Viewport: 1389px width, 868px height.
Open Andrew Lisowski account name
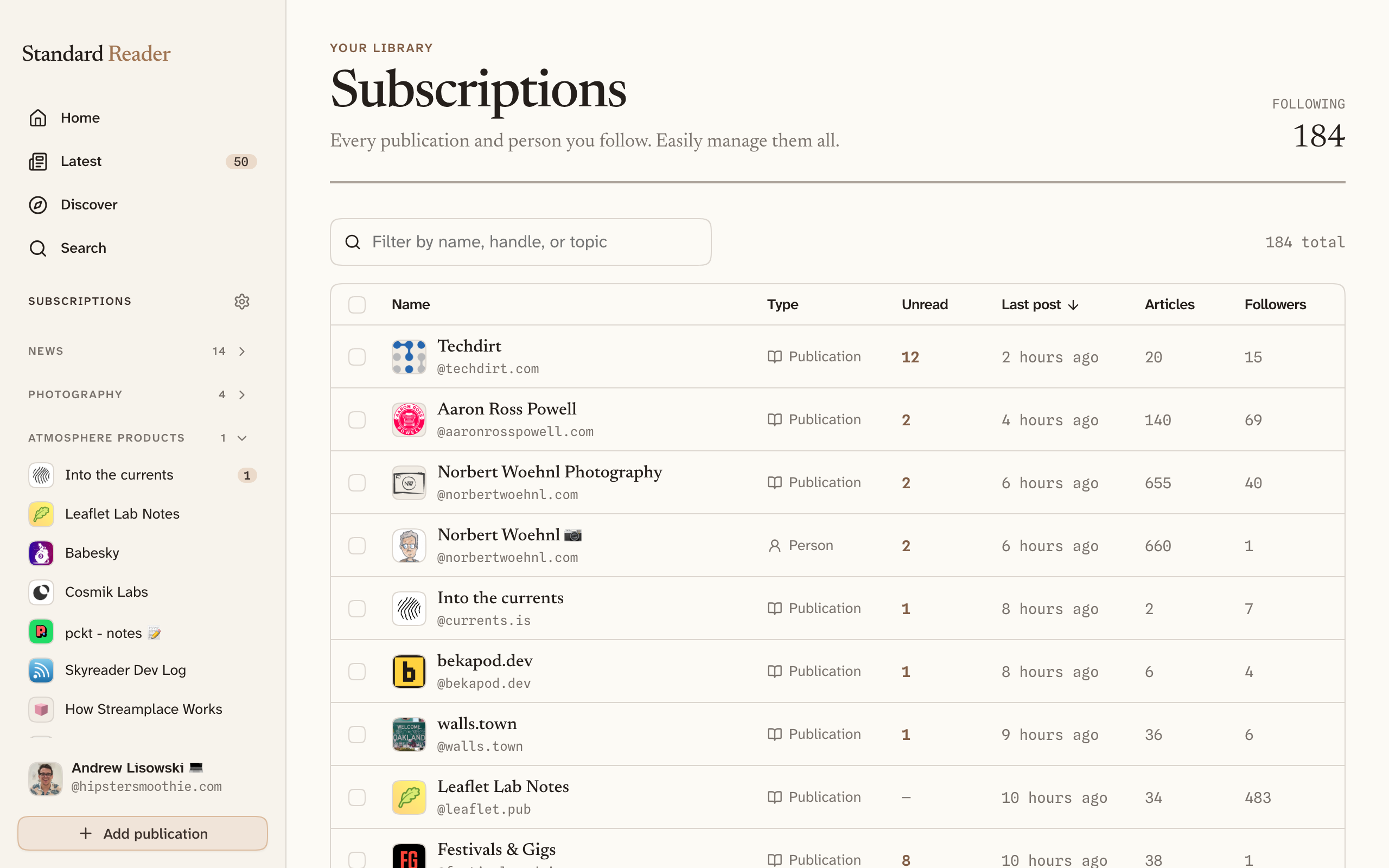pyautogui.click(x=137, y=768)
